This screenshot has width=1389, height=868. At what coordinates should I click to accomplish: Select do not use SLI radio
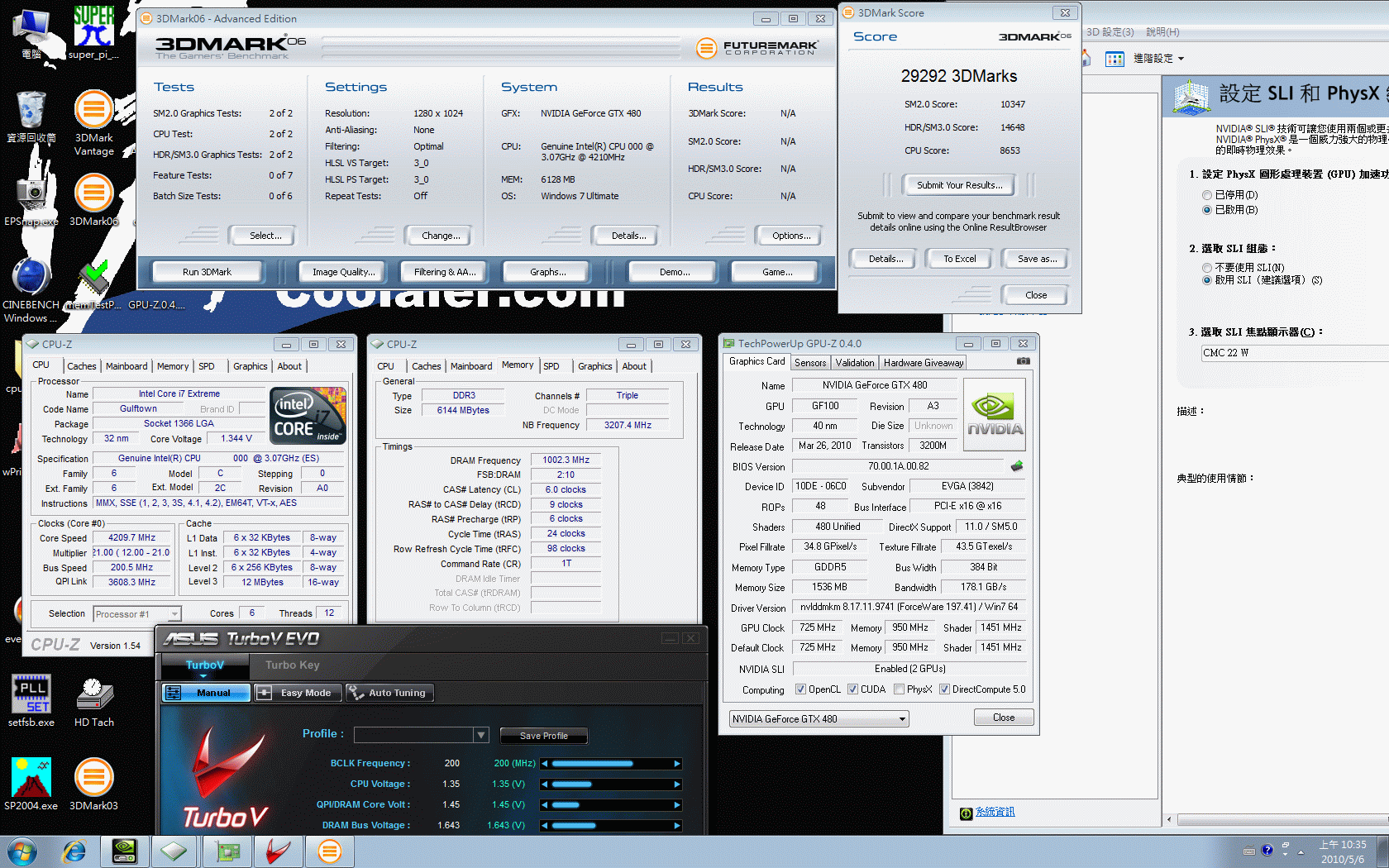pyautogui.click(x=1207, y=268)
